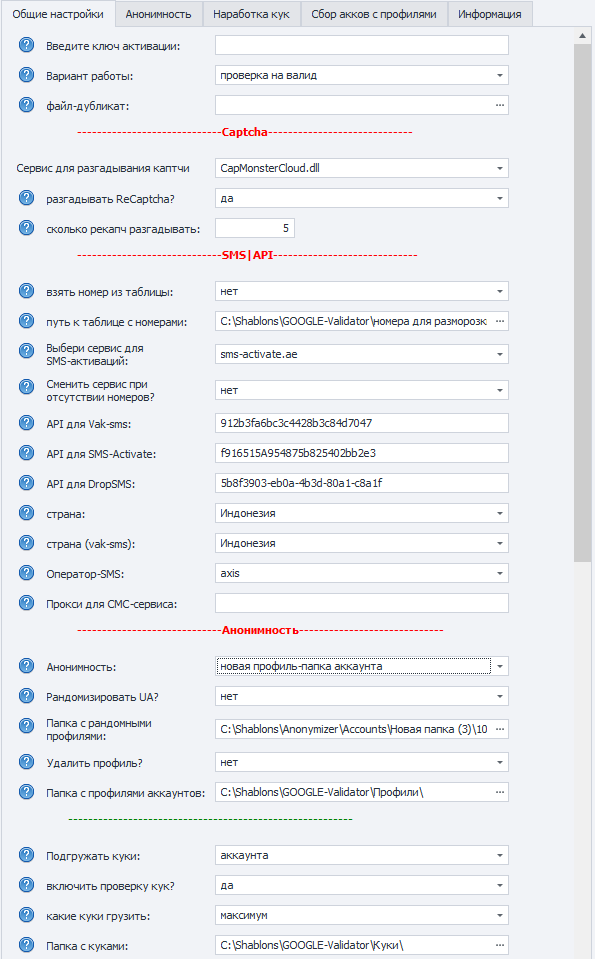Switch to Анонимность tab
Screen dimensions: 595x959
[158, 14]
